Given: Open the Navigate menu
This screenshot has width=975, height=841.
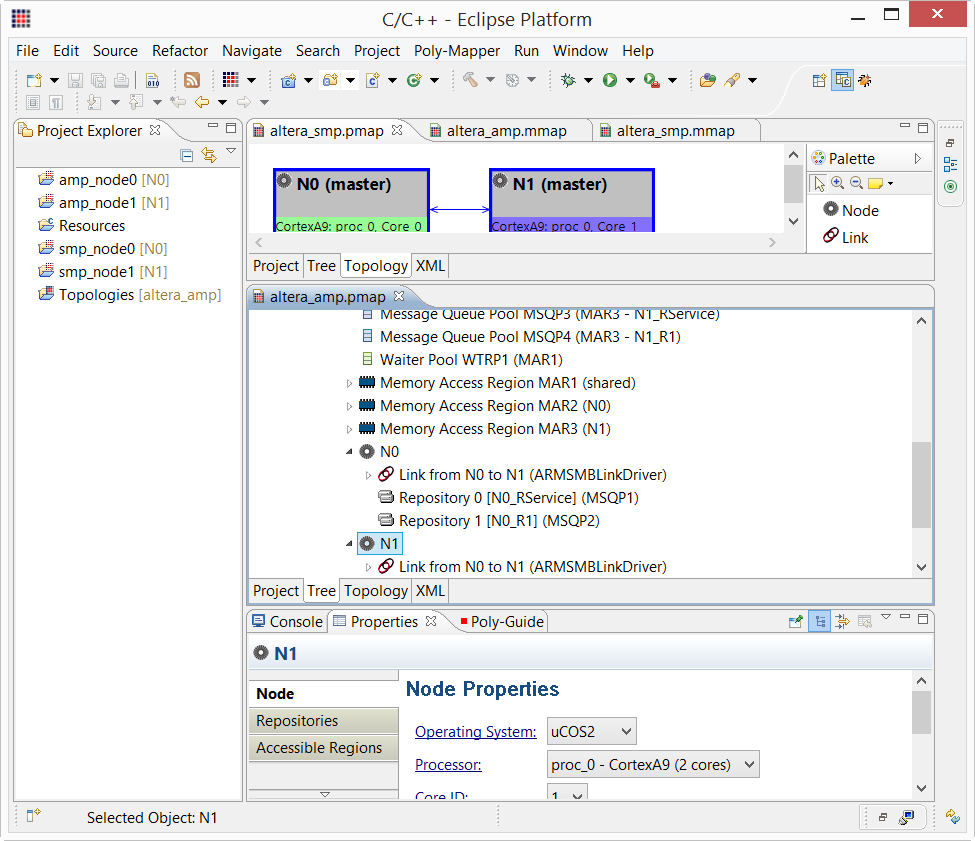Looking at the screenshot, I should [252, 51].
